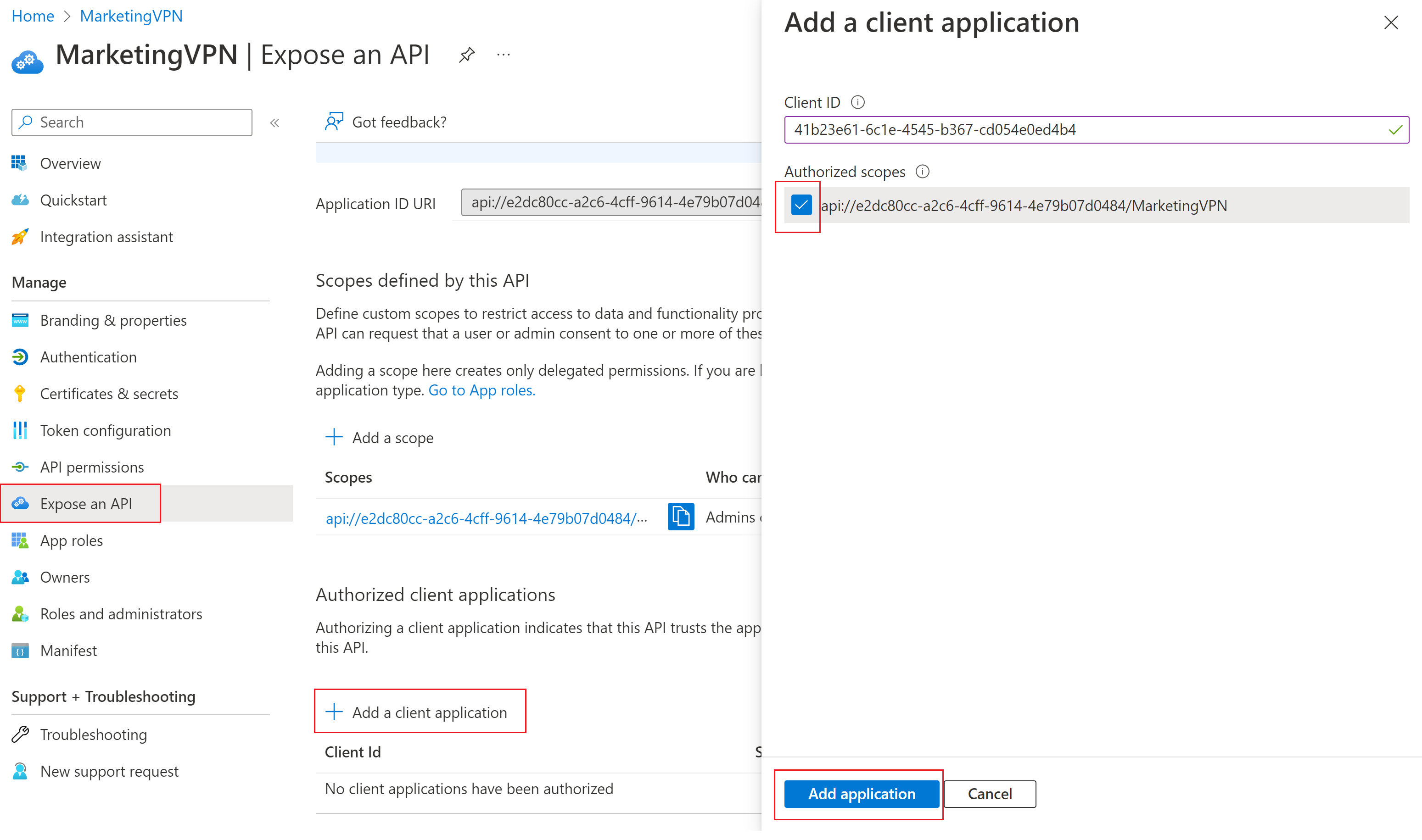The height and width of the screenshot is (840, 1422).
Task: Click the Quickstart cloud icon
Action: [20, 200]
